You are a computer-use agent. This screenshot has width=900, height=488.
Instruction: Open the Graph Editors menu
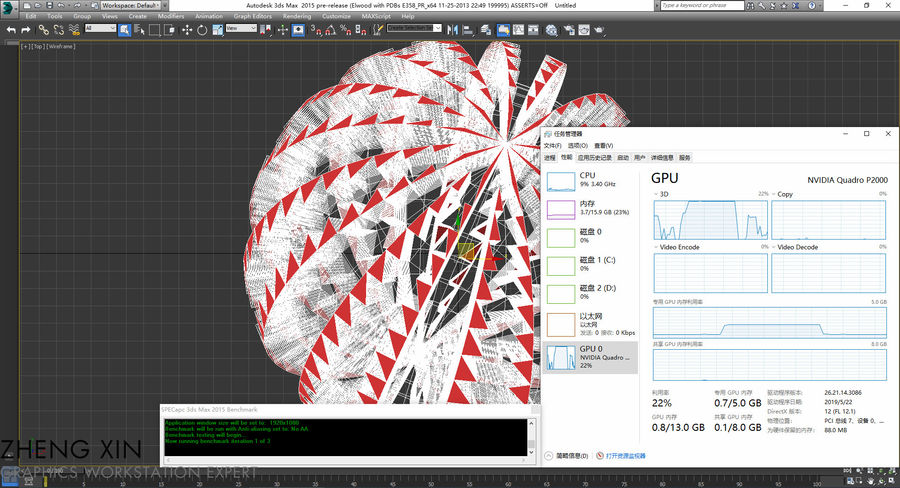(x=253, y=16)
